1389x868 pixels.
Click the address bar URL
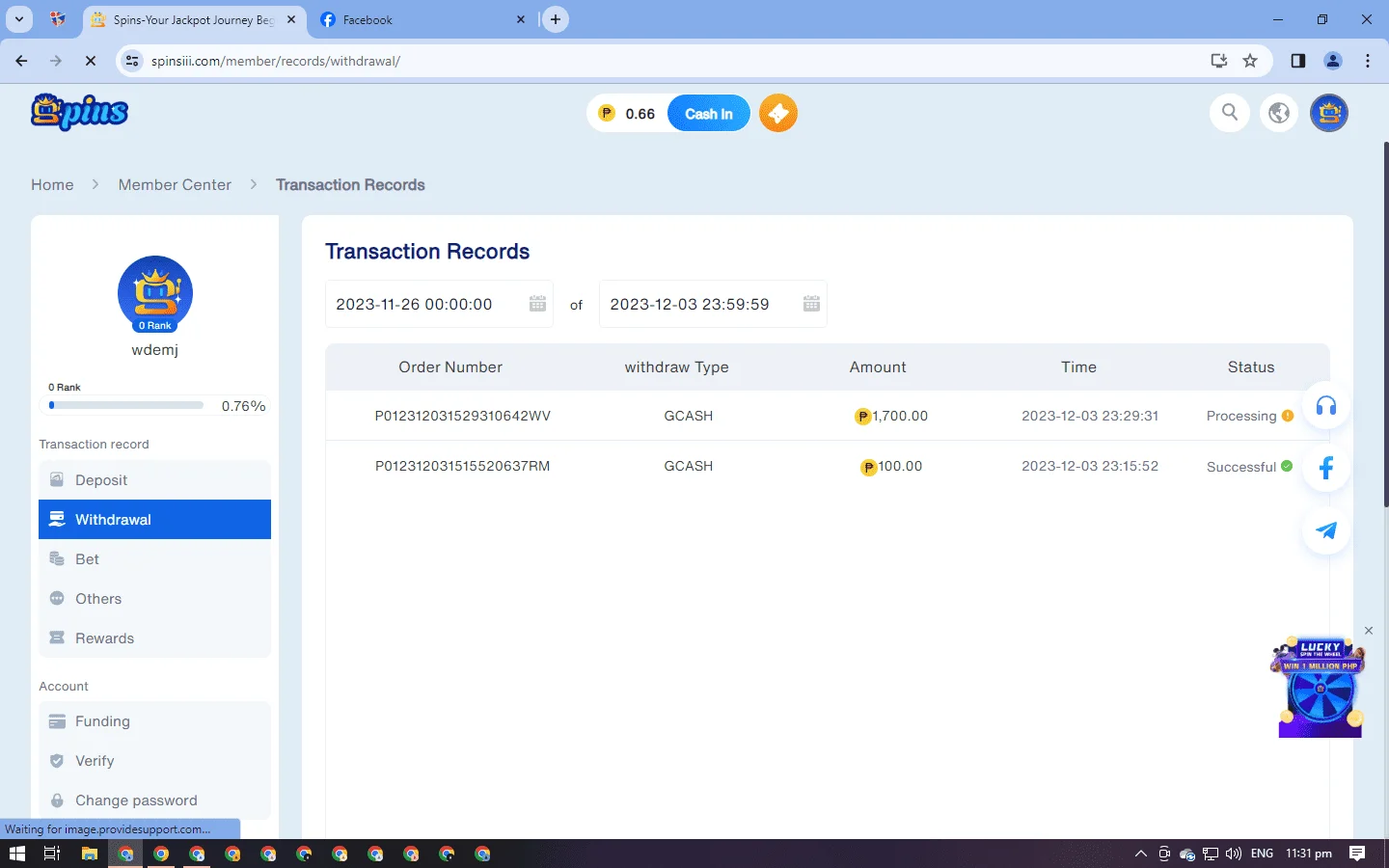tap(276, 61)
